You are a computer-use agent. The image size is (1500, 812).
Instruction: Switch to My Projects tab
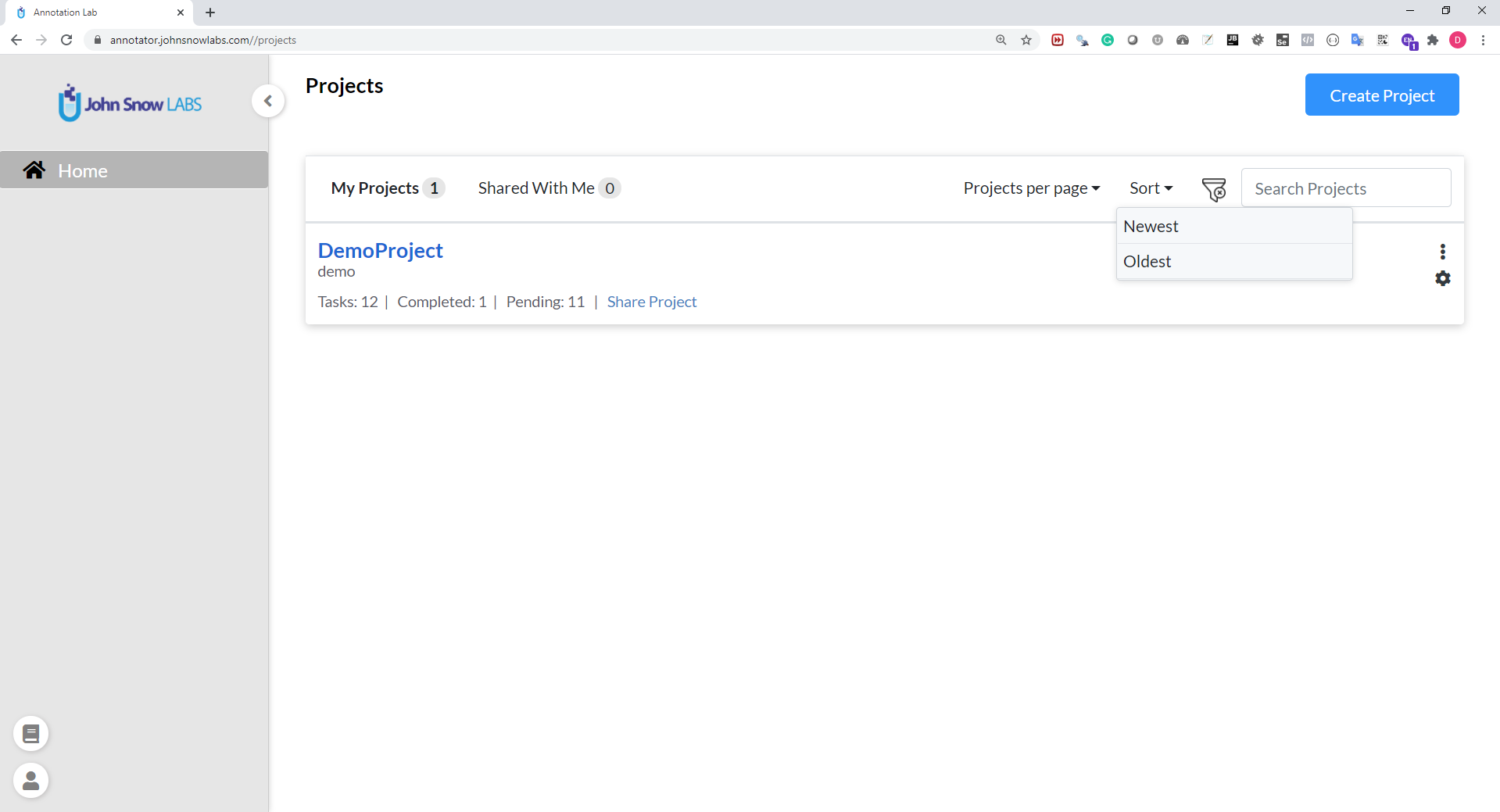(x=388, y=188)
